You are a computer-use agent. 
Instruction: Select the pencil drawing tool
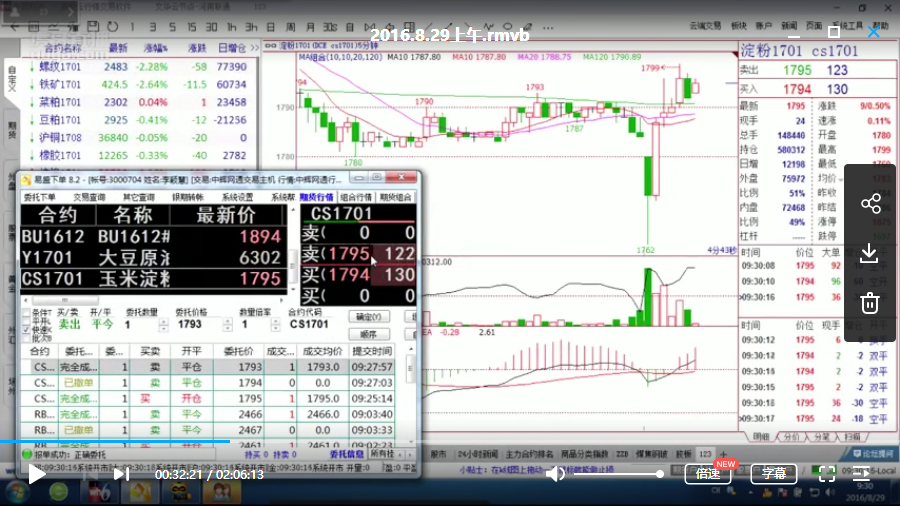pyautogui.click(x=527, y=26)
